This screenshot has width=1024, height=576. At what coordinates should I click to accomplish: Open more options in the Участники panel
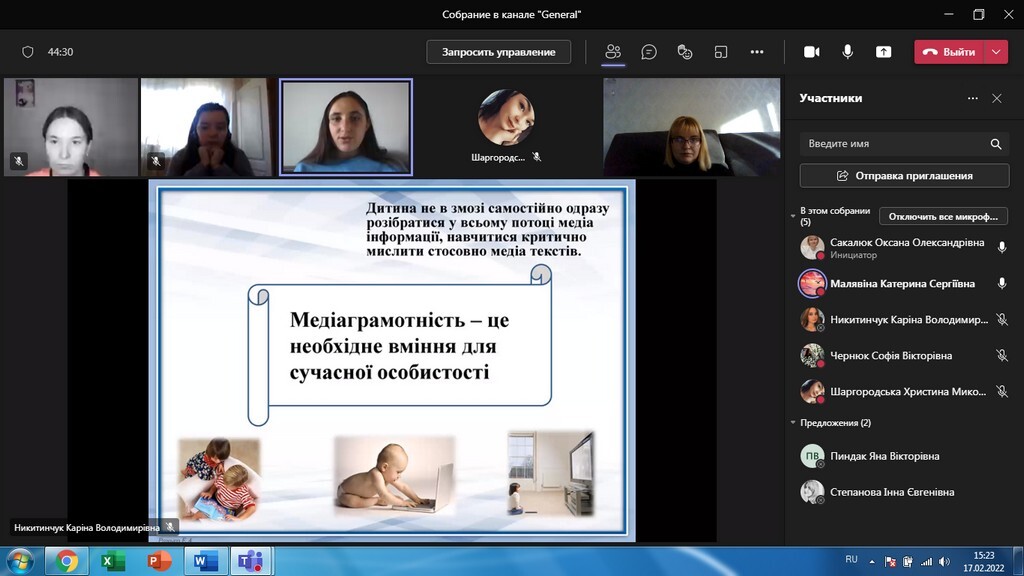point(972,99)
